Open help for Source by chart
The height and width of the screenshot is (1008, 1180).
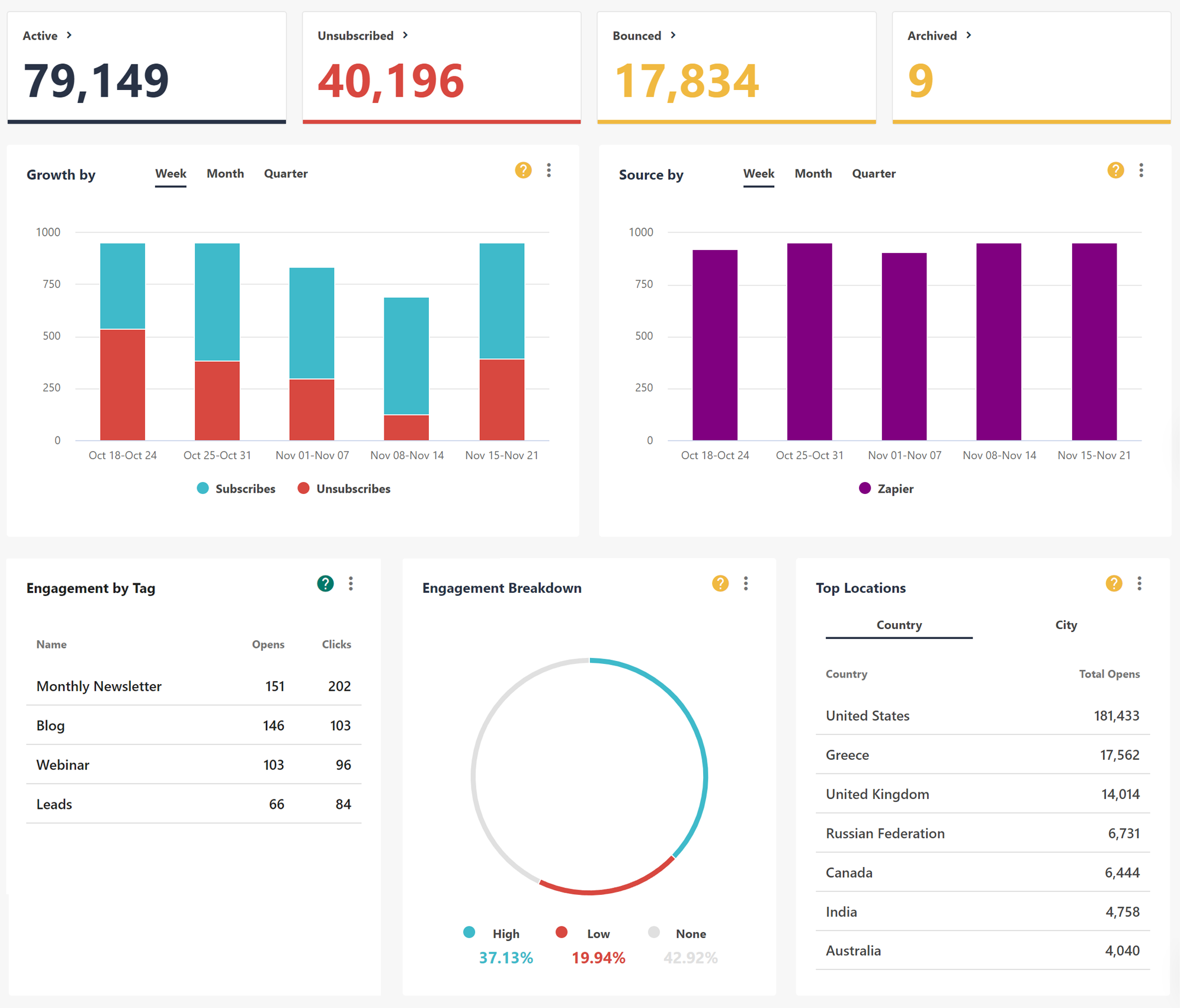click(1115, 171)
